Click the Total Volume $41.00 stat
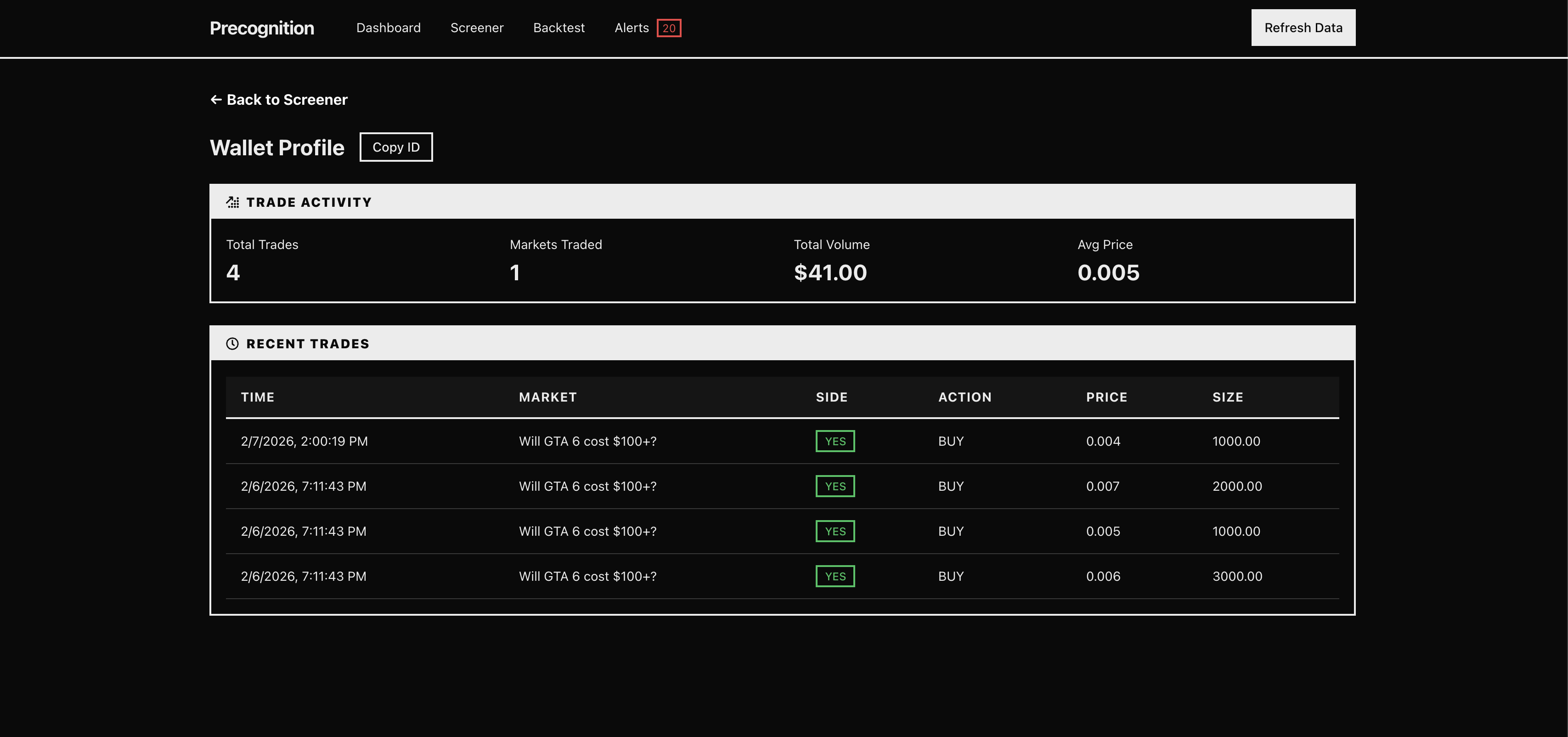 pos(830,272)
